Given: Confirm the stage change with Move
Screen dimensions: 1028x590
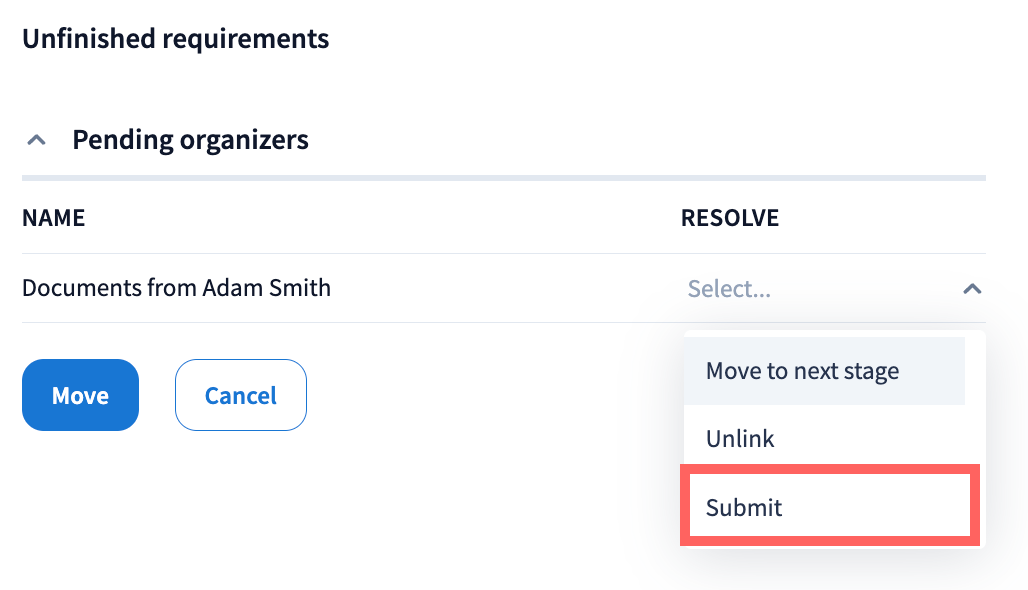Looking at the screenshot, I should point(80,395).
